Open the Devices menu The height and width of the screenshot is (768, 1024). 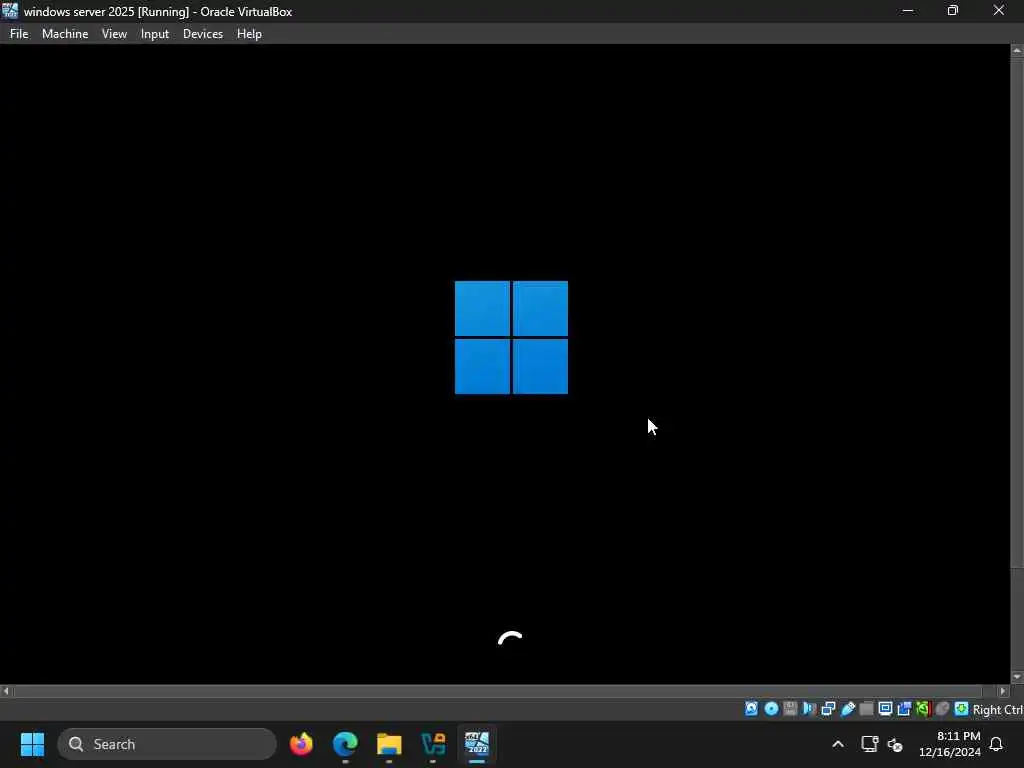[202, 34]
